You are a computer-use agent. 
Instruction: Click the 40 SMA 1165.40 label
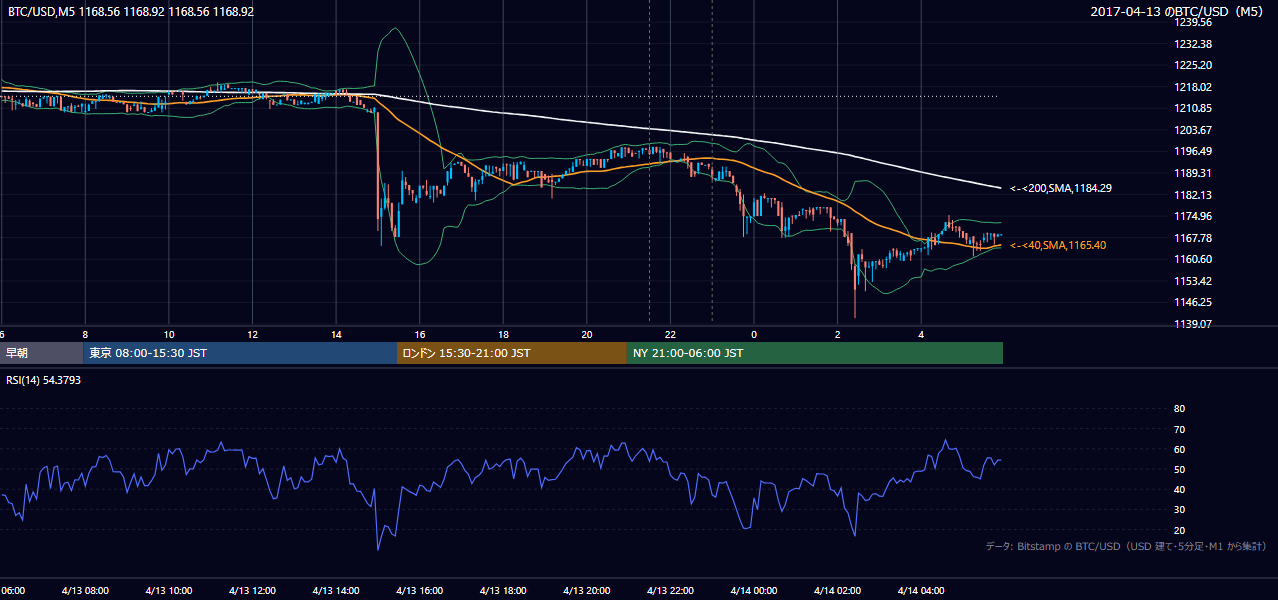pos(1058,245)
